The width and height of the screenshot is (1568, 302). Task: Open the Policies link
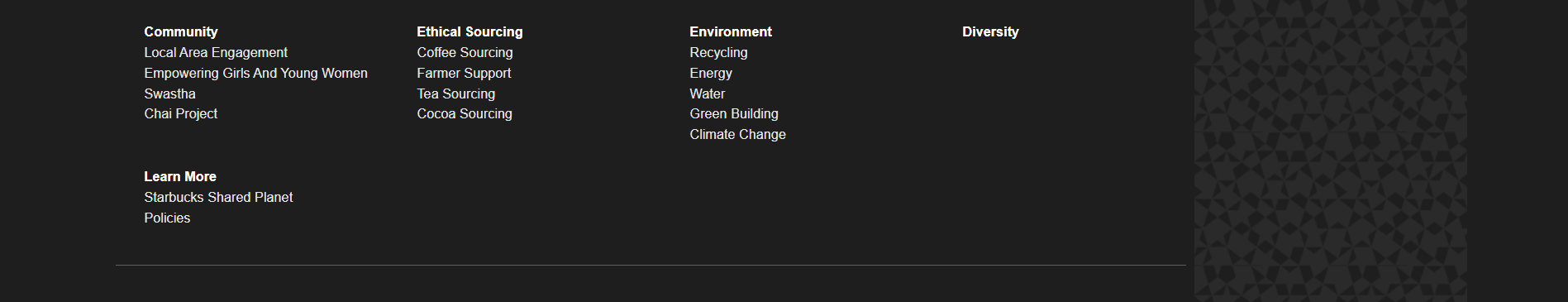tap(167, 218)
